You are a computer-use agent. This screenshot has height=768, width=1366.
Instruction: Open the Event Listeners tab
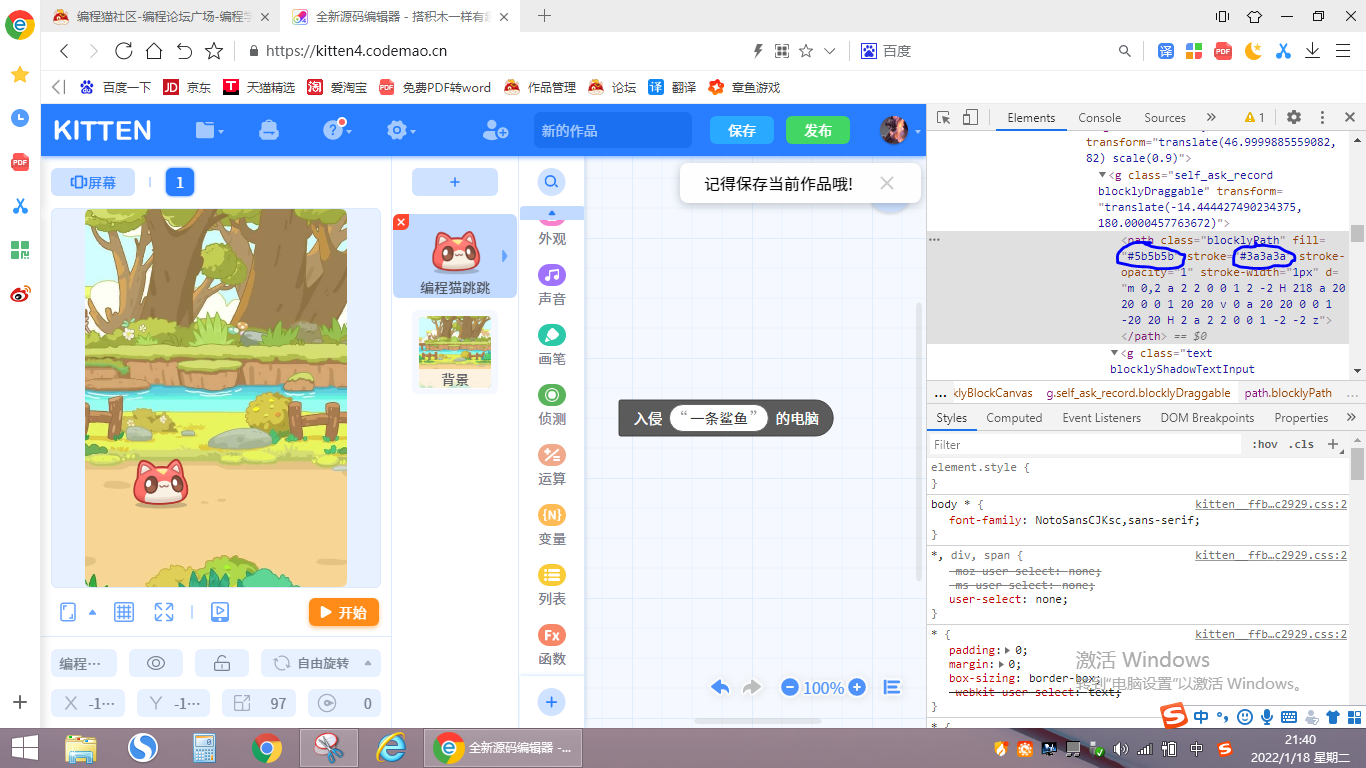[1101, 418]
